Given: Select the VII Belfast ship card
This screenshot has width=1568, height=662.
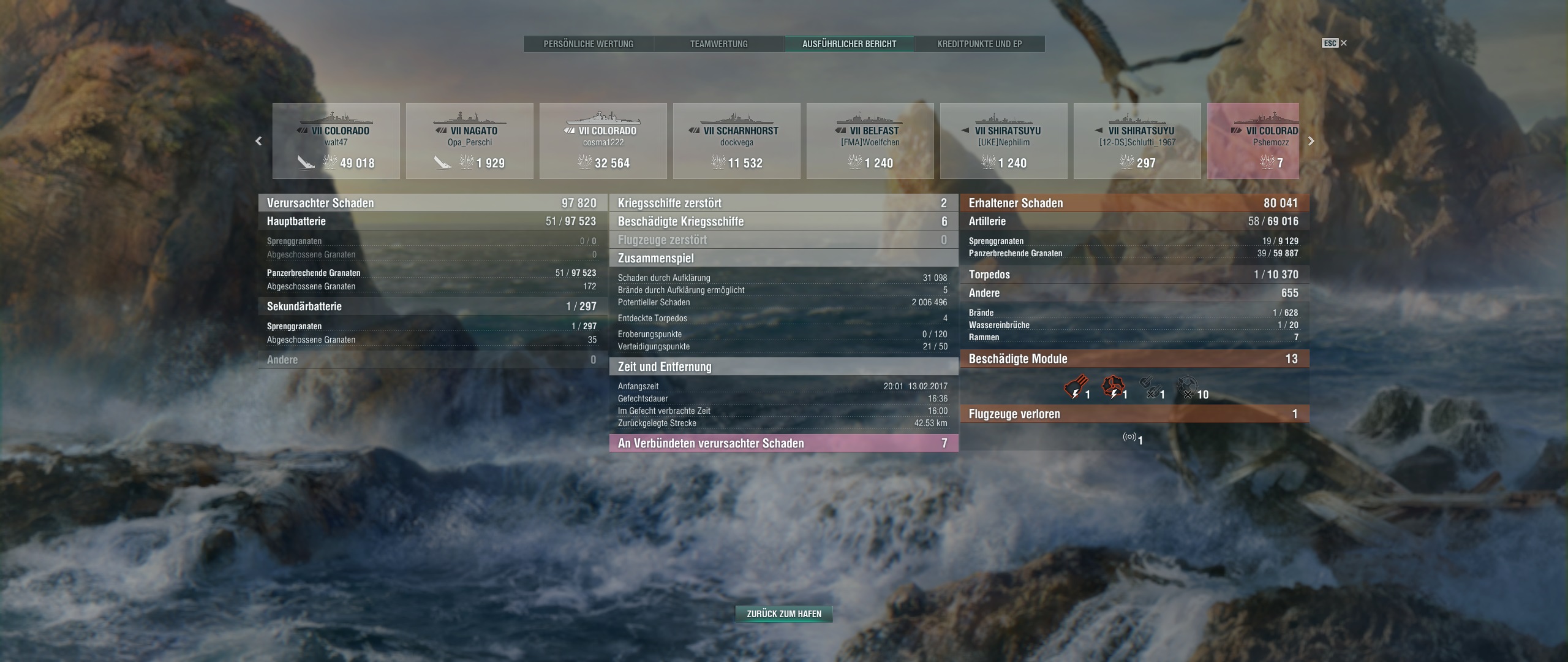Looking at the screenshot, I should tap(870, 141).
